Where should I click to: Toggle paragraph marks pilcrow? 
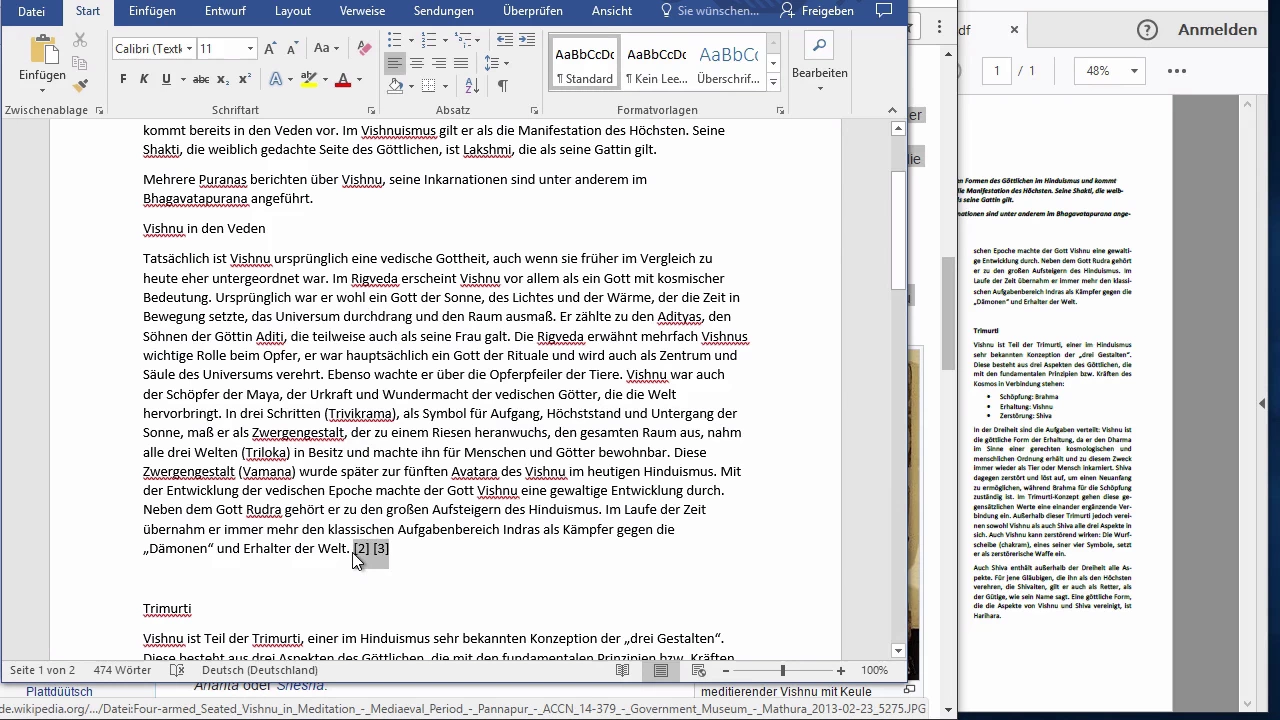(503, 86)
